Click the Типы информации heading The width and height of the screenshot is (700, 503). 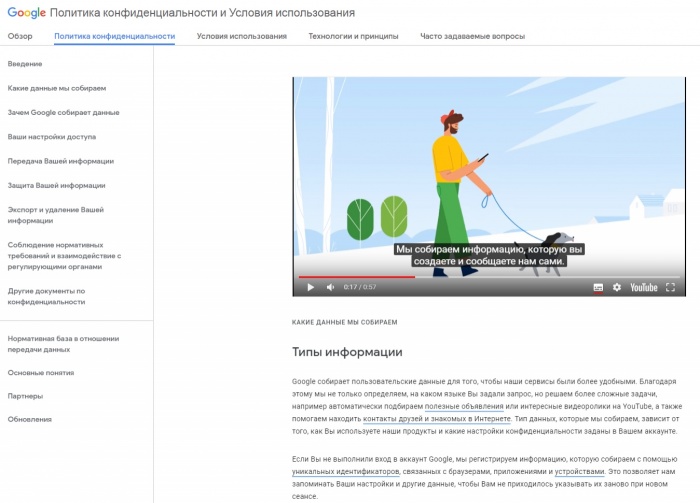[x=347, y=352]
